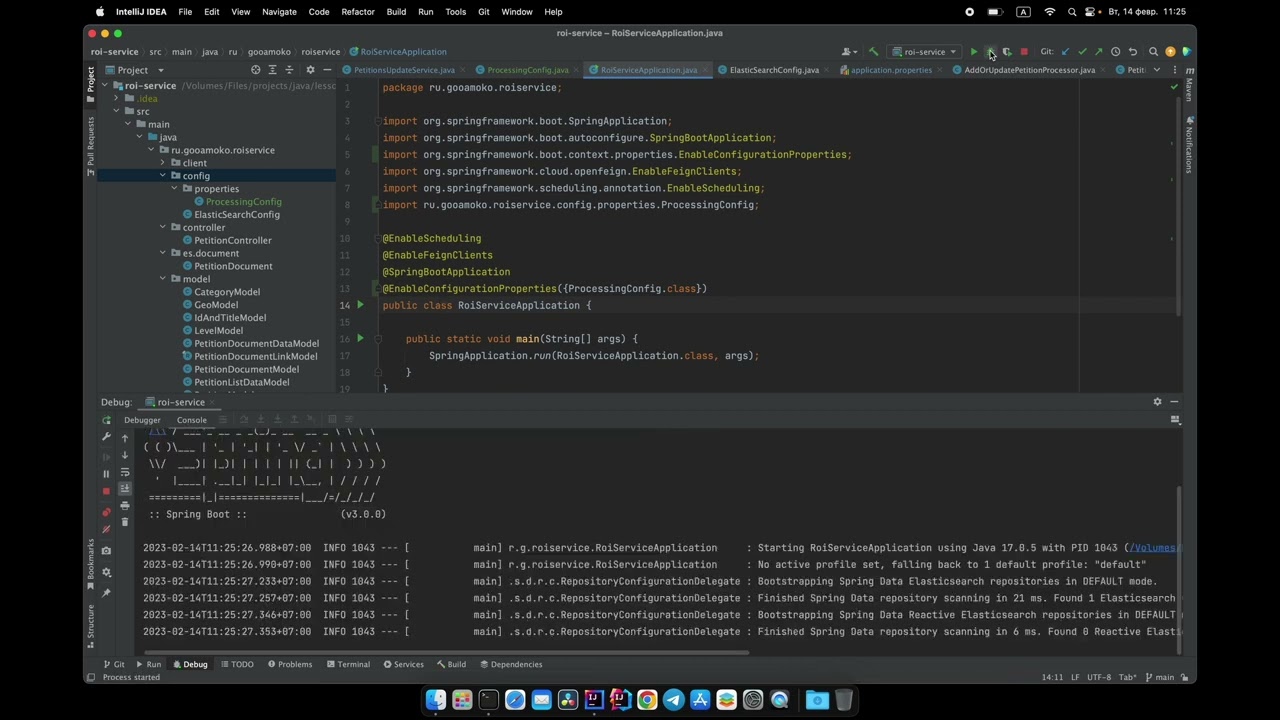Click the print console icon
Viewport: 1280px width, 720px height.
pyautogui.click(x=125, y=506)
